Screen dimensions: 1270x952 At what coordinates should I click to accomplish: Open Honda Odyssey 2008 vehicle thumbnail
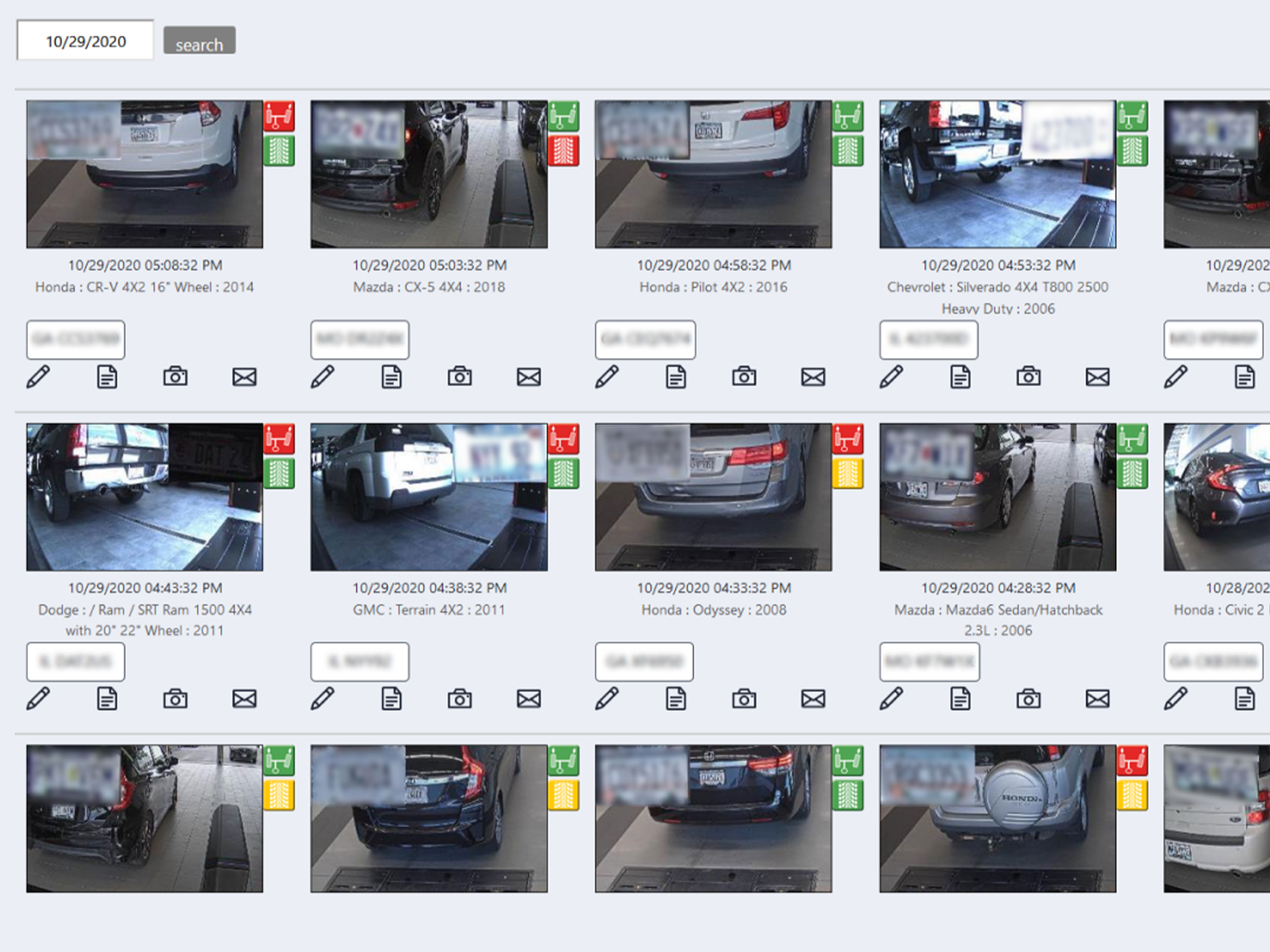713,497
